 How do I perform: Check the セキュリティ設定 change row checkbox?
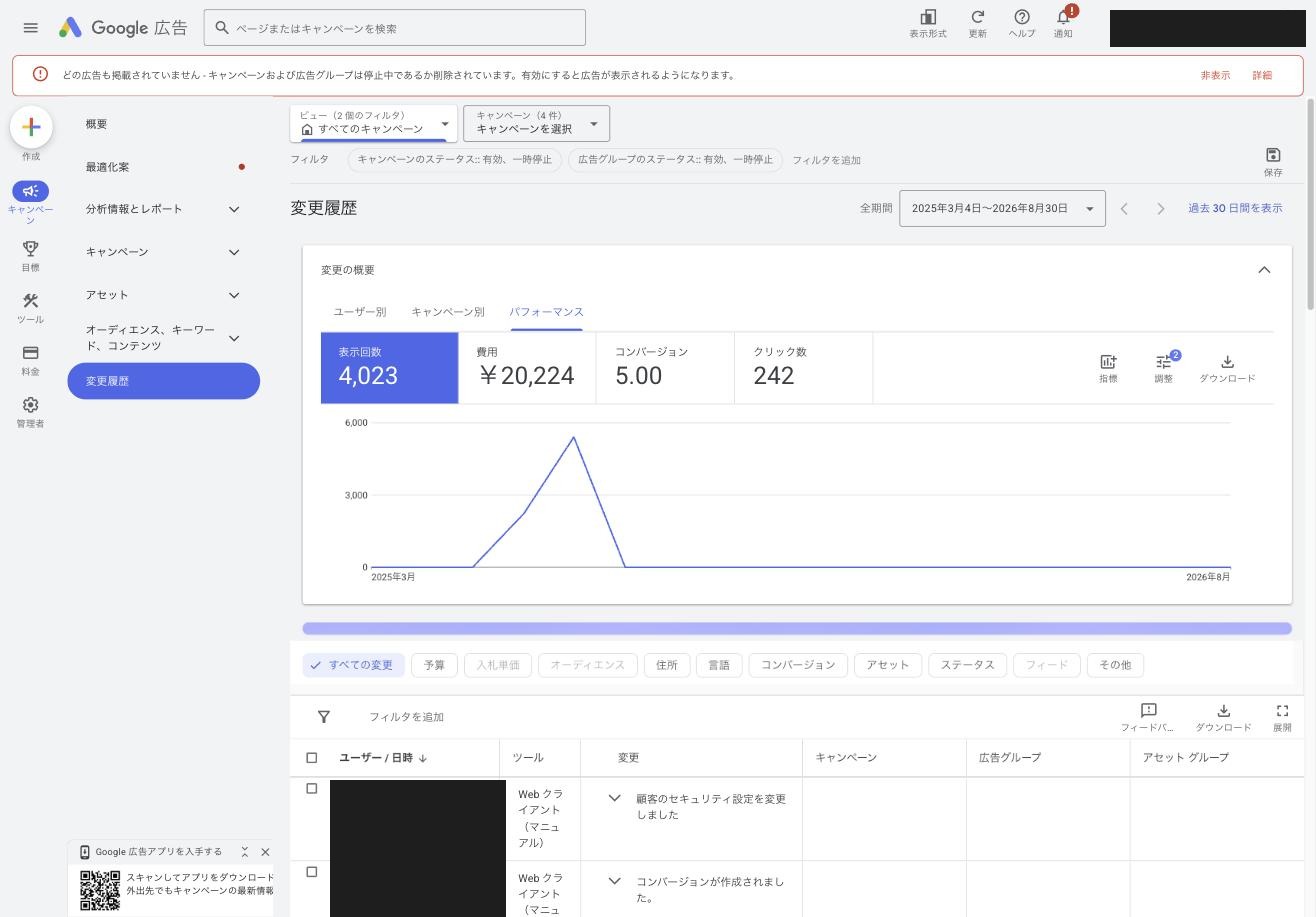(x=312, y=789)
